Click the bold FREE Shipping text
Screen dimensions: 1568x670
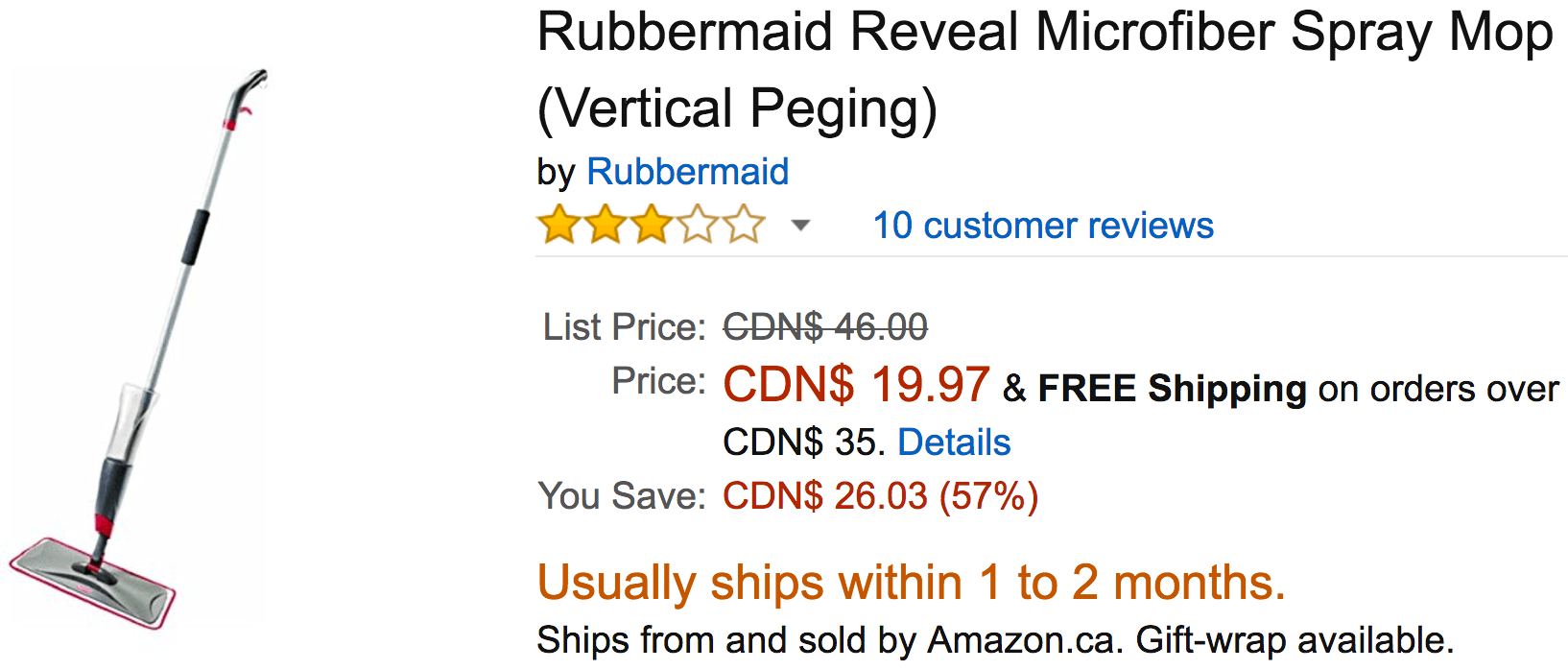(x=1172, y=389)
